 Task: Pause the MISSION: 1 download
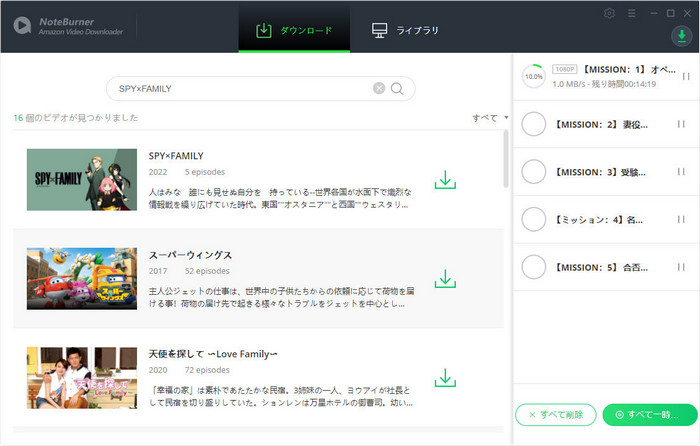coord(686,76)
